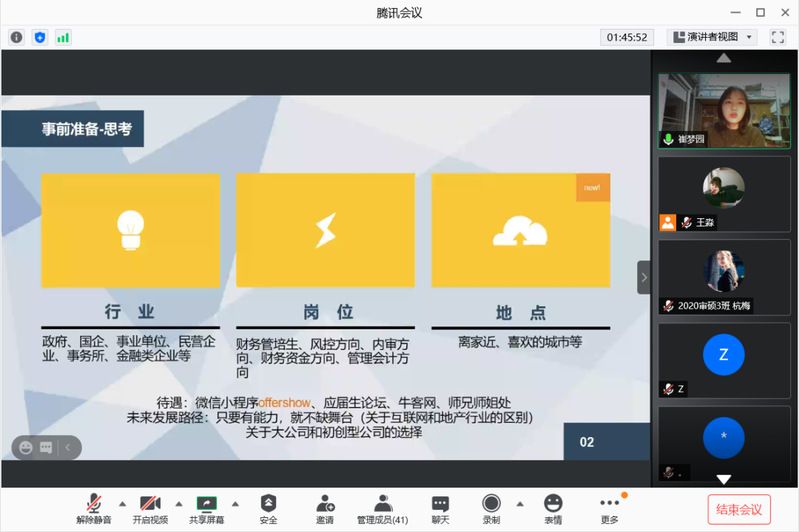Viewport: 799px width, 532px height.
Task: Open meeting info icon in top-left
Action: click(x=16, y=37)
